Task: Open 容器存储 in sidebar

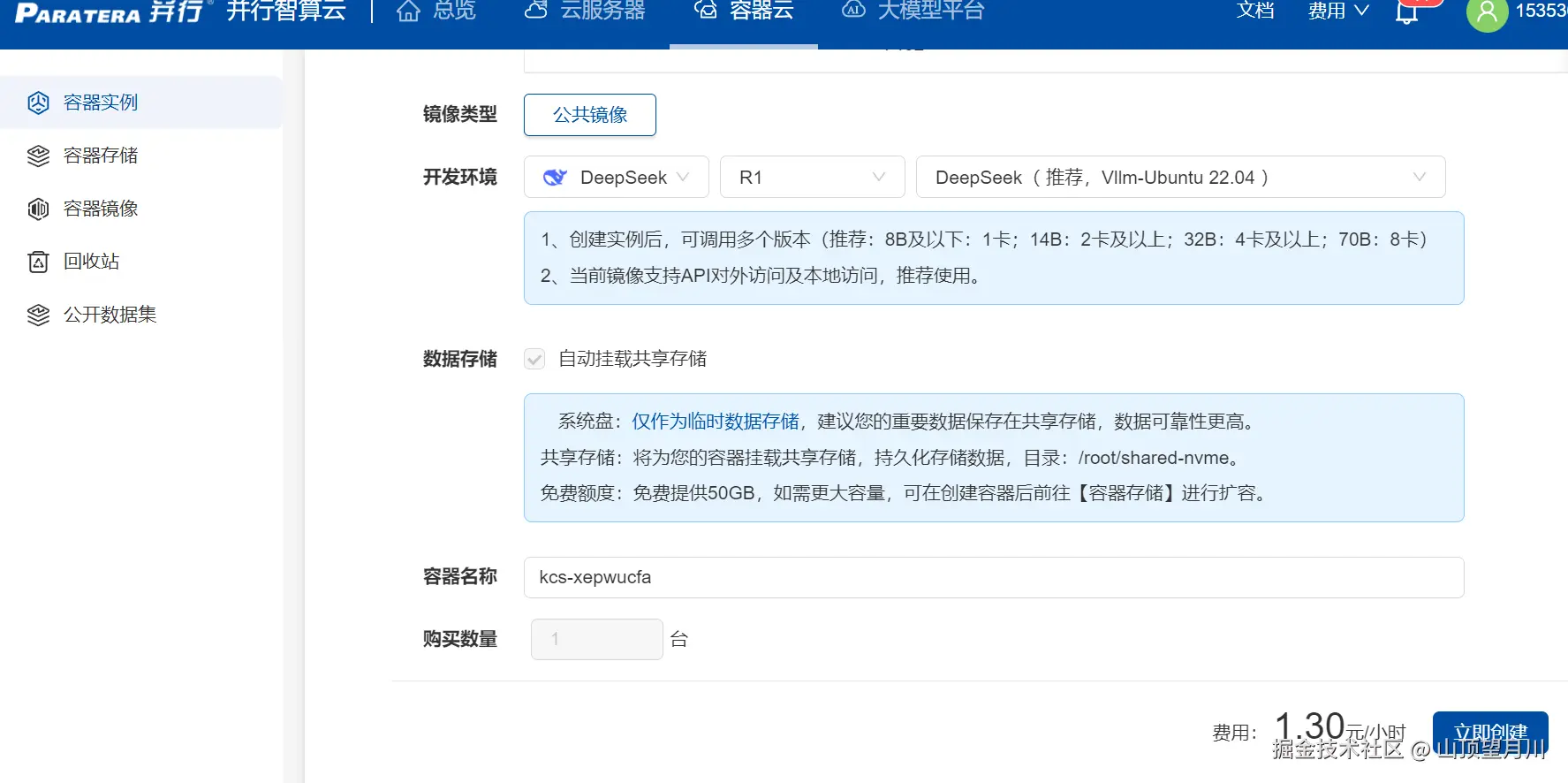Action: (x=141, y=156)
